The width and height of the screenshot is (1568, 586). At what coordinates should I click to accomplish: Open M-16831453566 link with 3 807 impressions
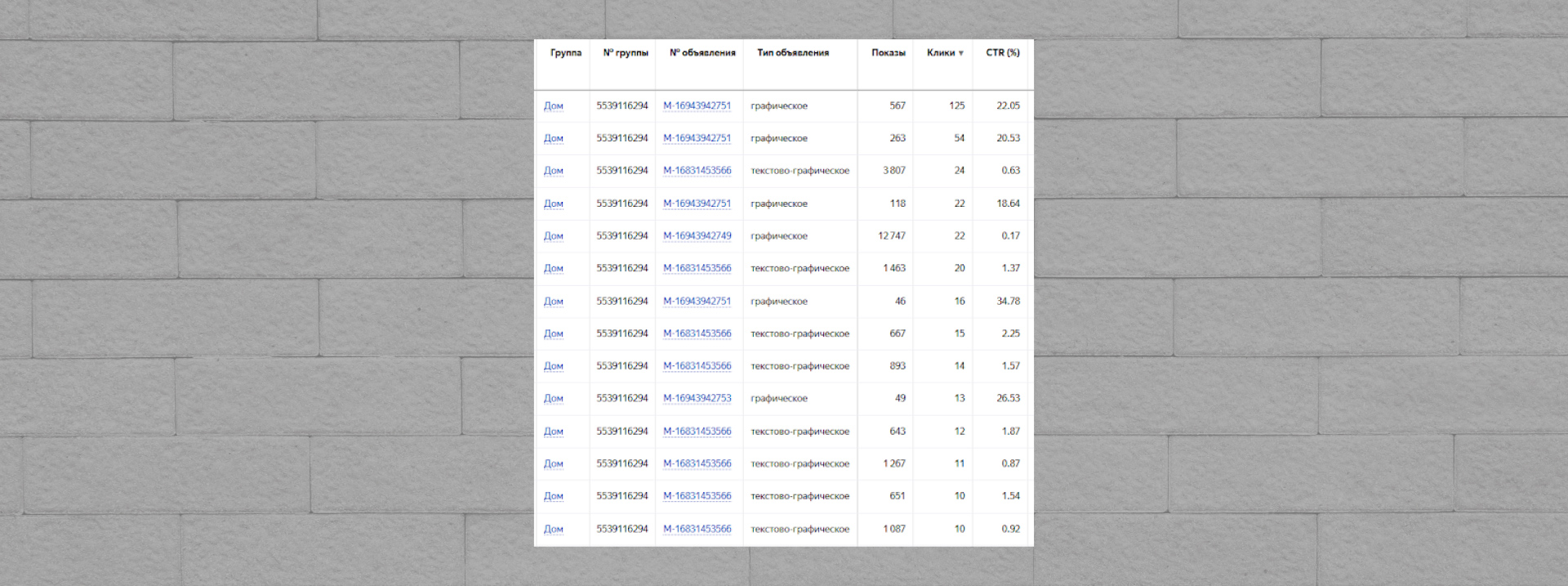click(x=697, y=171)
